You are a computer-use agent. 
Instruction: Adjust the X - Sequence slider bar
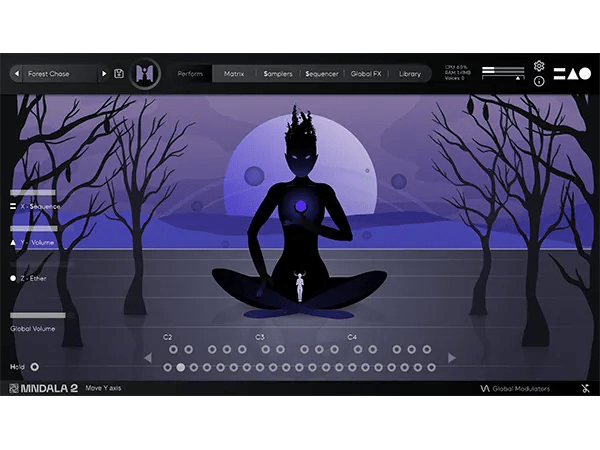[33, 192]
